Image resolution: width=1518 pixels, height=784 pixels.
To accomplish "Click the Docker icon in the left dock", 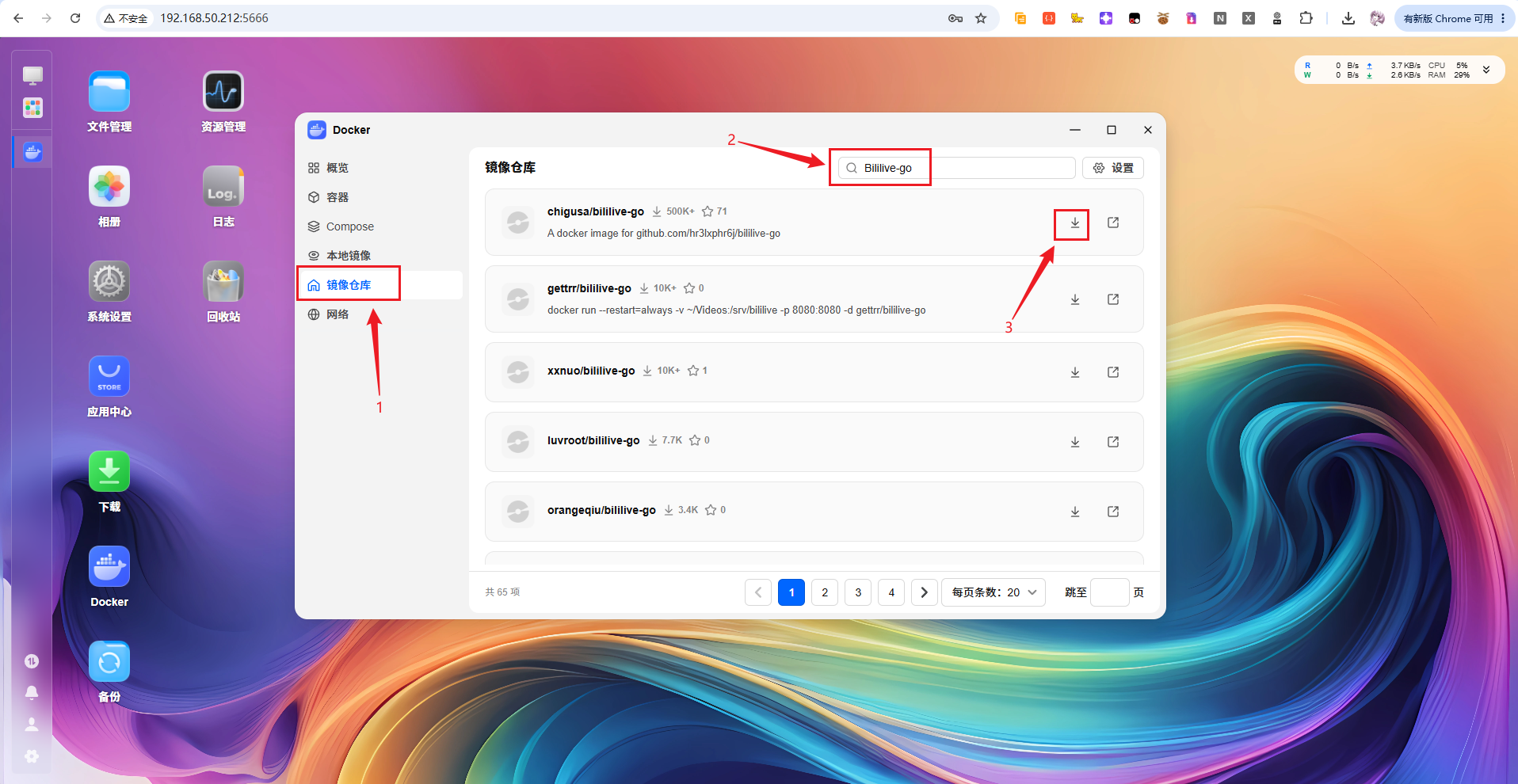I will point(32,151).
